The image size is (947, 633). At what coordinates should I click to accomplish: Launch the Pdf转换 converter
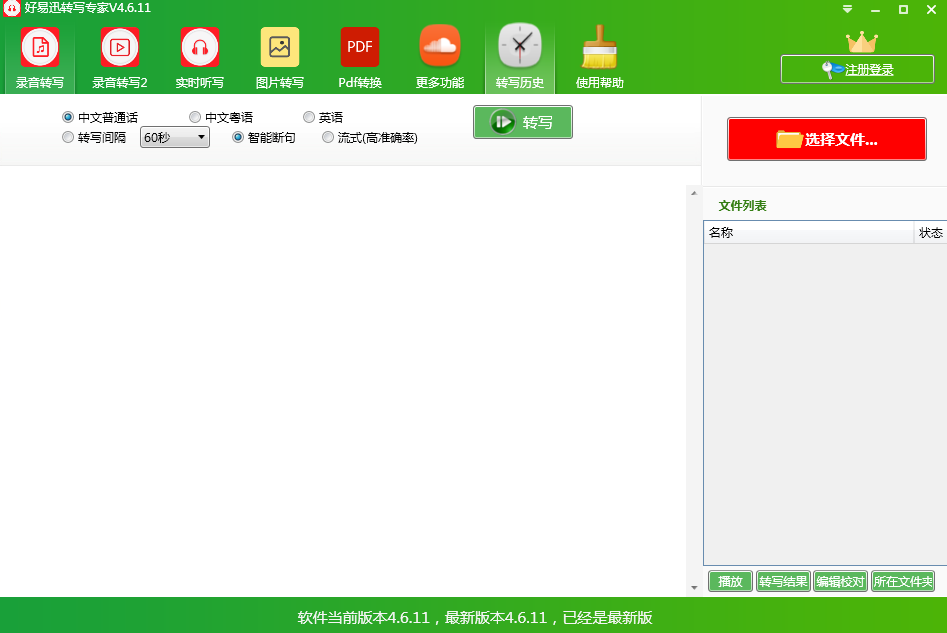[359, 55]
